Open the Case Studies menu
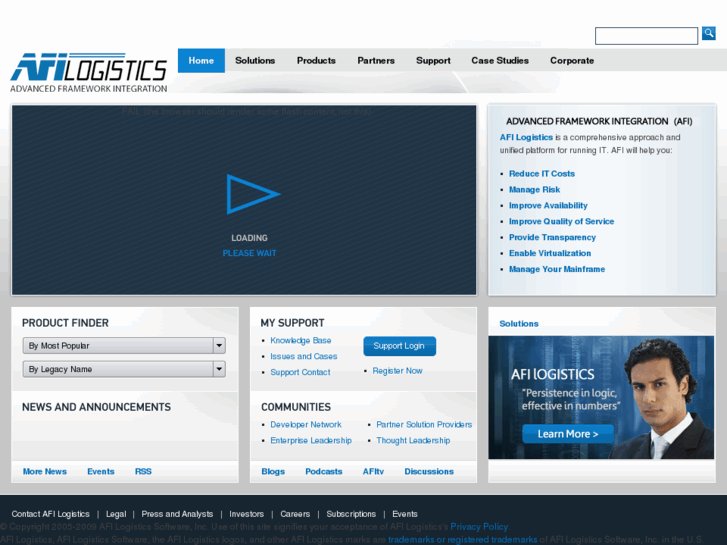This screenshot has height=545, width=727. coord(500,61)
